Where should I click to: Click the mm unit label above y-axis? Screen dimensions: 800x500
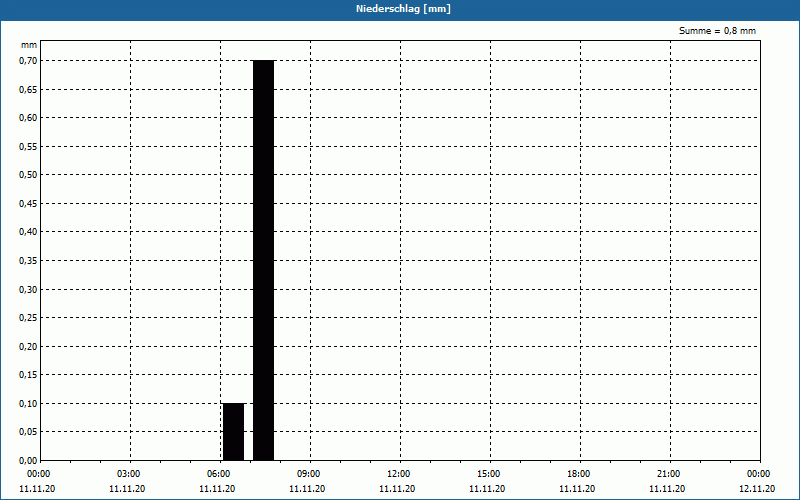[29, 45]
